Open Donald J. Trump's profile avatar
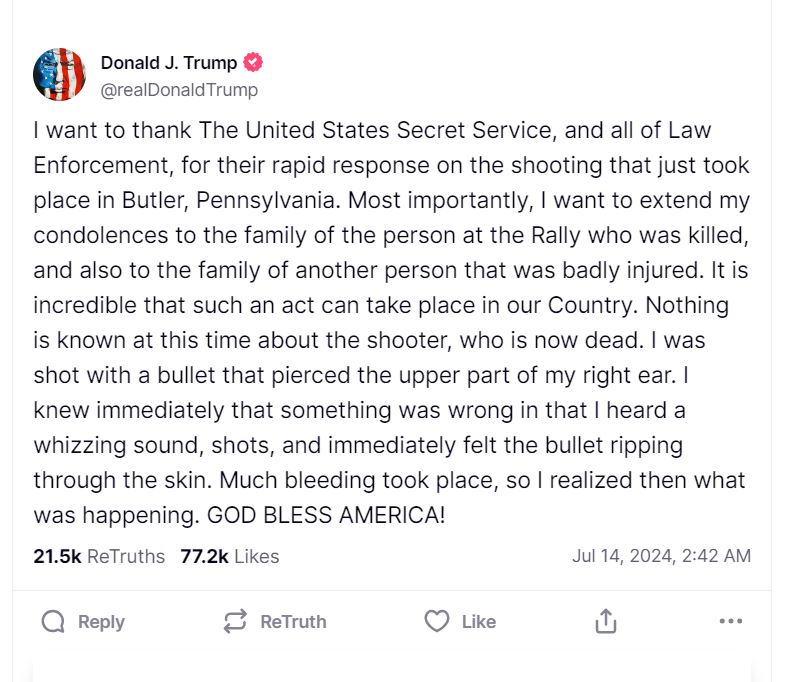Image resolution: width=797 pixels, height=682 pixels. pyautogui.click(x=60, y=74)
